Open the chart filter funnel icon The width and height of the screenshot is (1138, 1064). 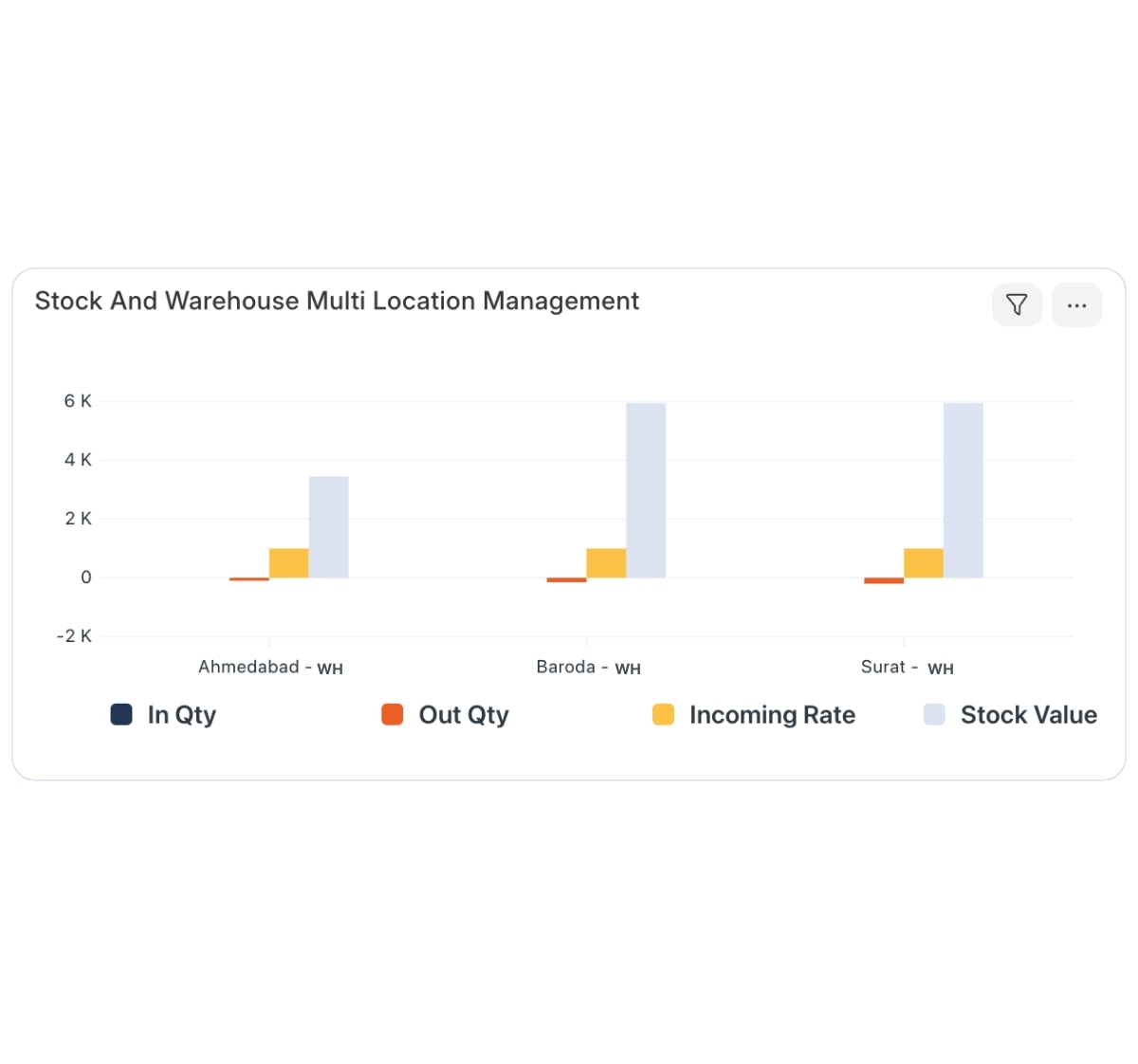(x=1017, y=305)
